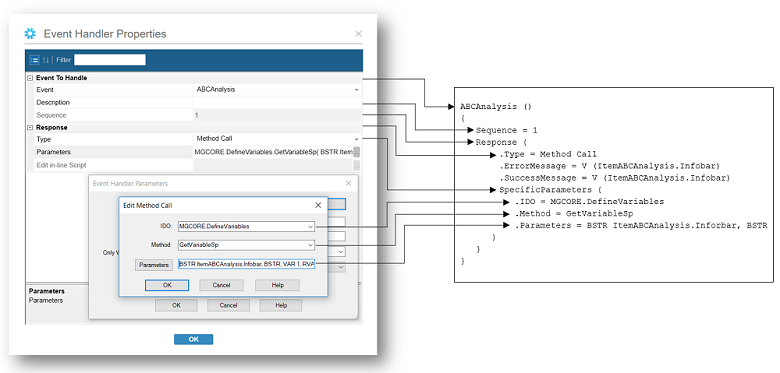Click the ellipsis button on Edit in-line Script row
780x373 pixels.
pos(357,165)
